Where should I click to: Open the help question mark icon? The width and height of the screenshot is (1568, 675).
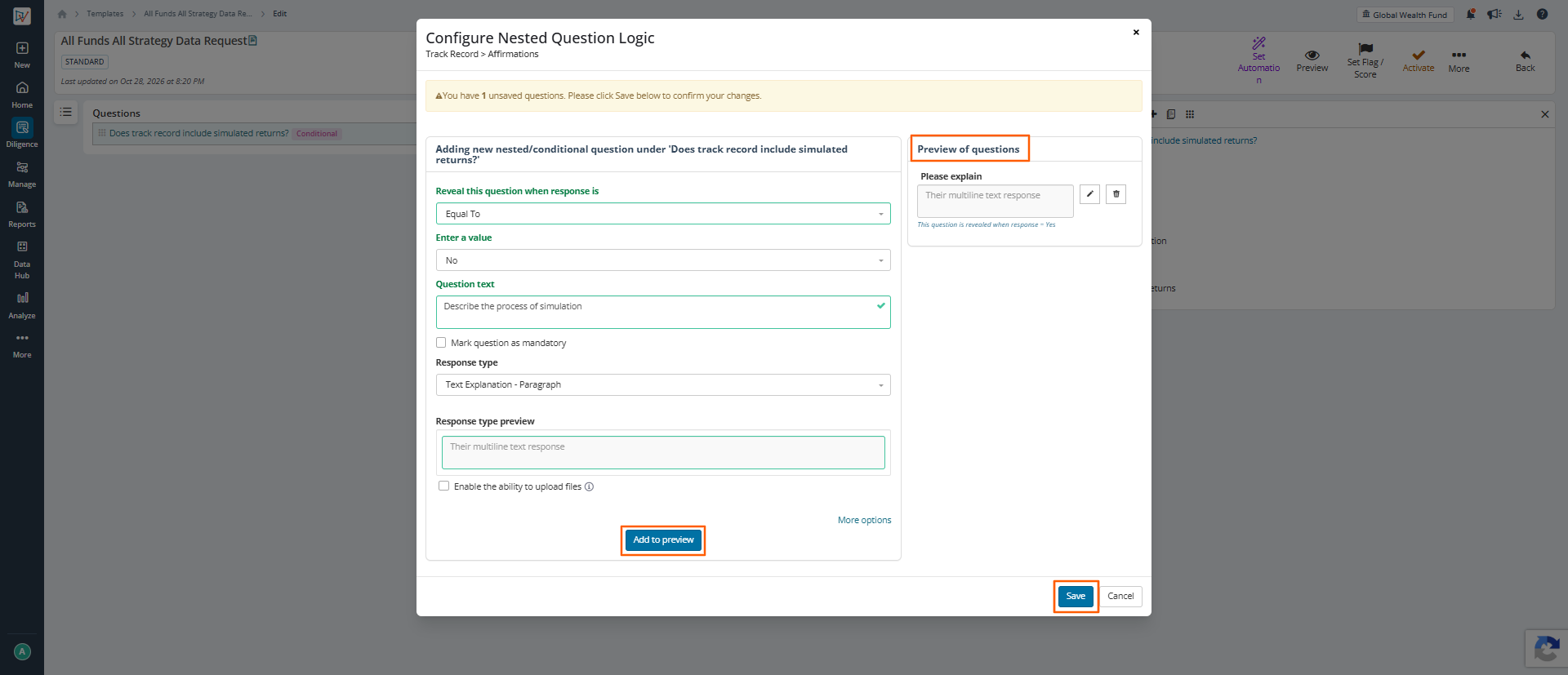[1542, 14]
